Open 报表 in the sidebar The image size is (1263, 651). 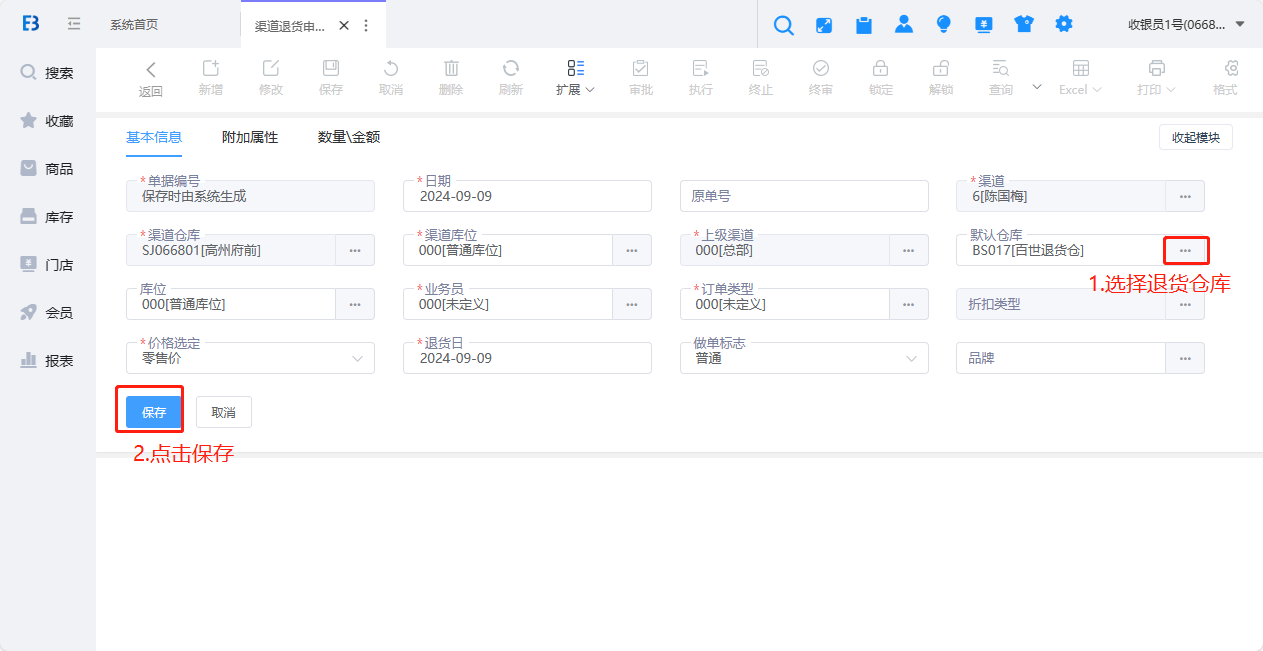pyautogui.click(x=48, y=361)
